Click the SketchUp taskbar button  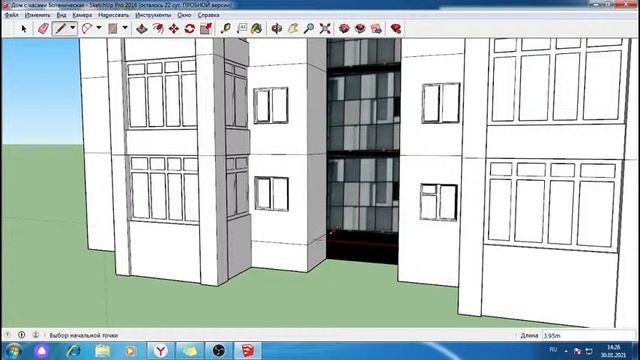pyautogui.click(x=248, y=351)
